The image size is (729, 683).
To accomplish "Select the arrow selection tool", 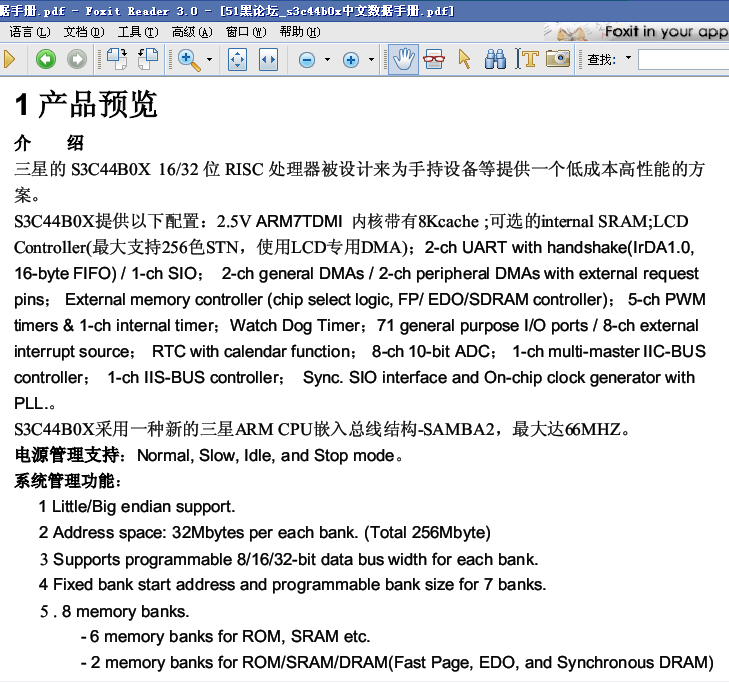I will pyautogui.click(x=464, y=60).
